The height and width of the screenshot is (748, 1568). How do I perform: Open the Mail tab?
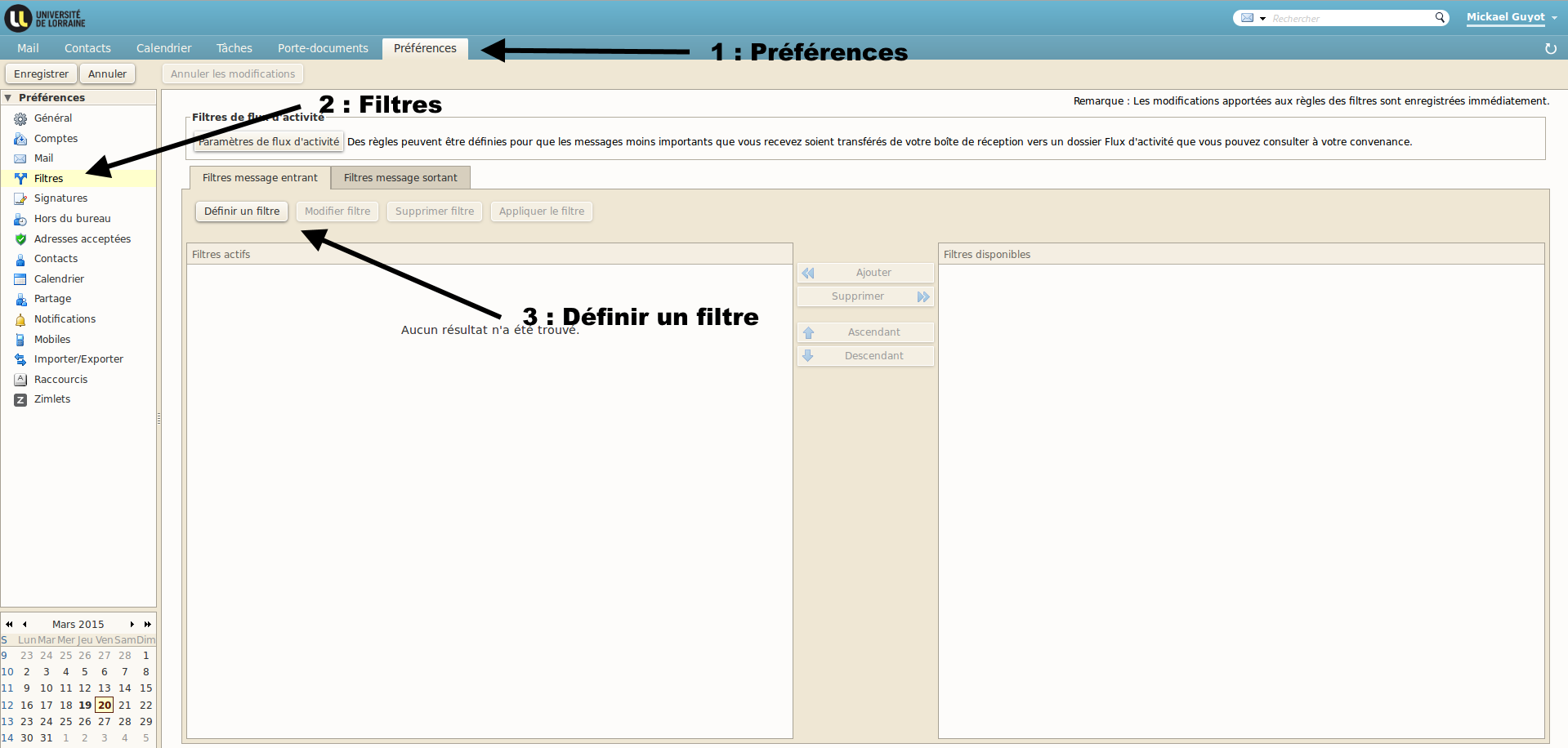pos(28,48)
